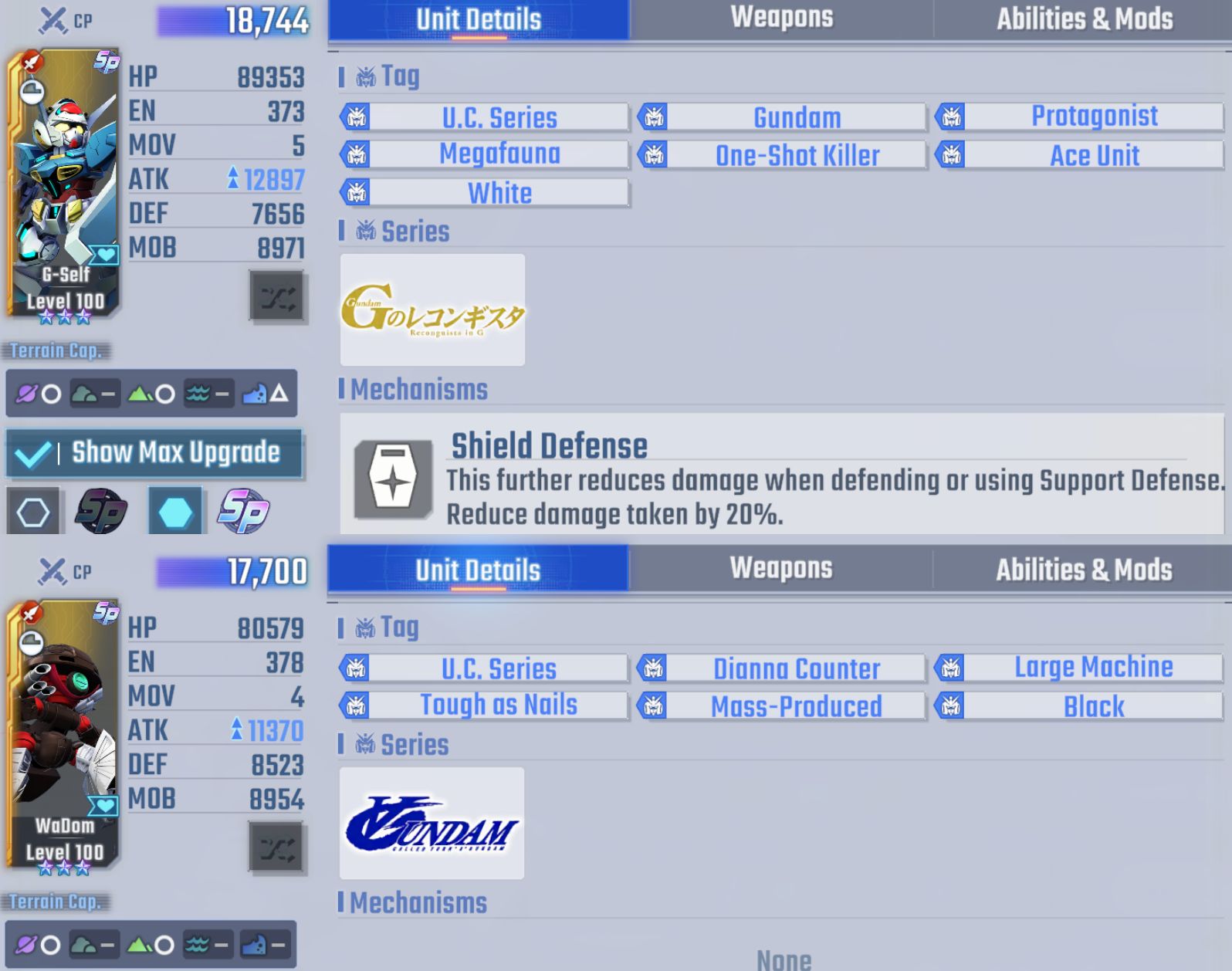Viewport: 1232px width, 971px height.
Task: Select WaDom's U.C. Series tag
Action: 484,668
